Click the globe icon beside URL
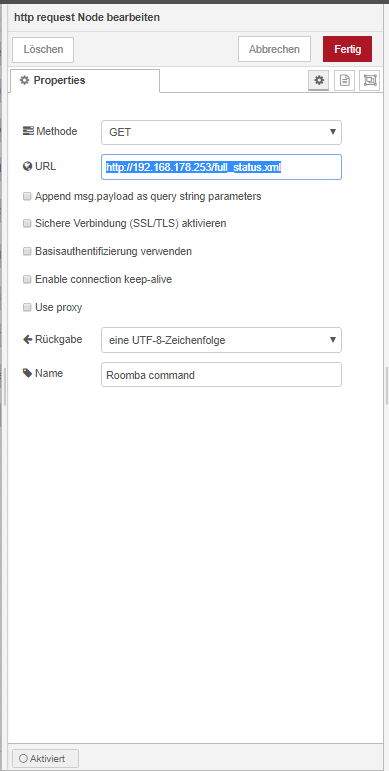 pos(28,167)
